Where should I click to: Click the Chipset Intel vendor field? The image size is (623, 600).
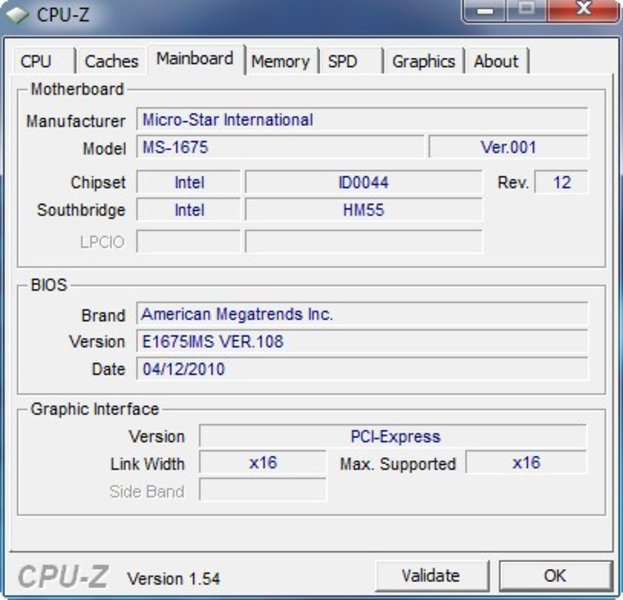(189, 182)
